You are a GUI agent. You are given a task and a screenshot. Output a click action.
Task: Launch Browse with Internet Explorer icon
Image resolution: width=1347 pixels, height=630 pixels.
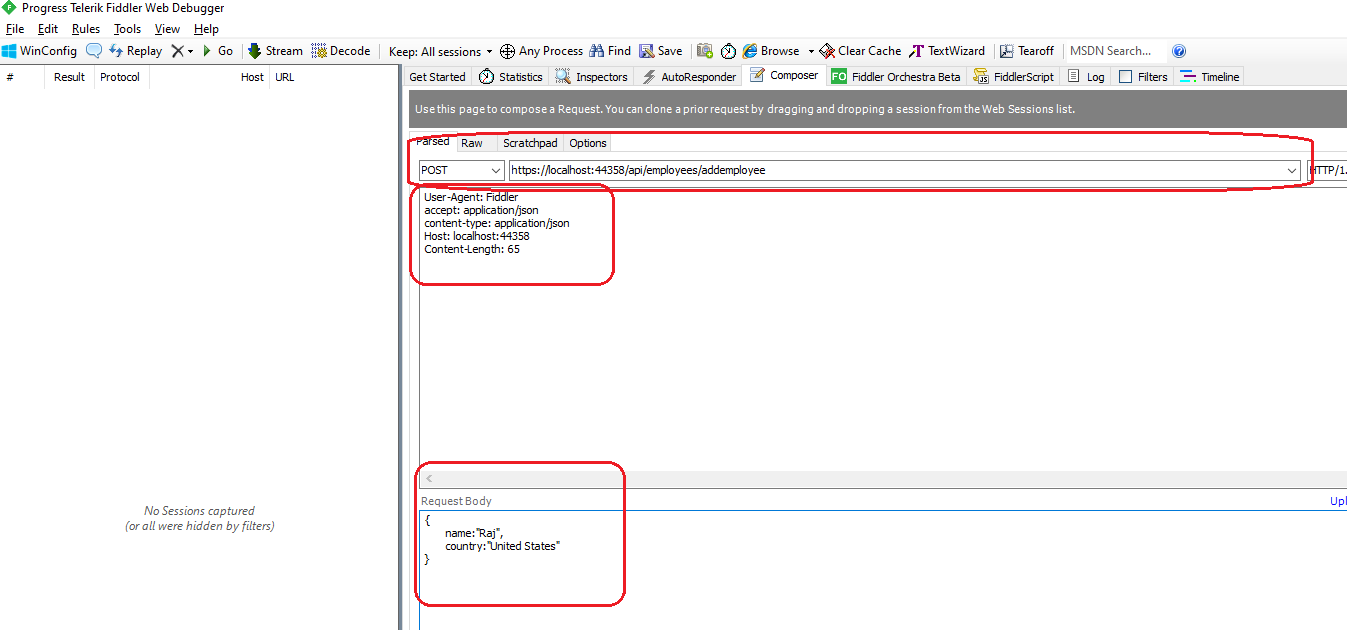771,51
